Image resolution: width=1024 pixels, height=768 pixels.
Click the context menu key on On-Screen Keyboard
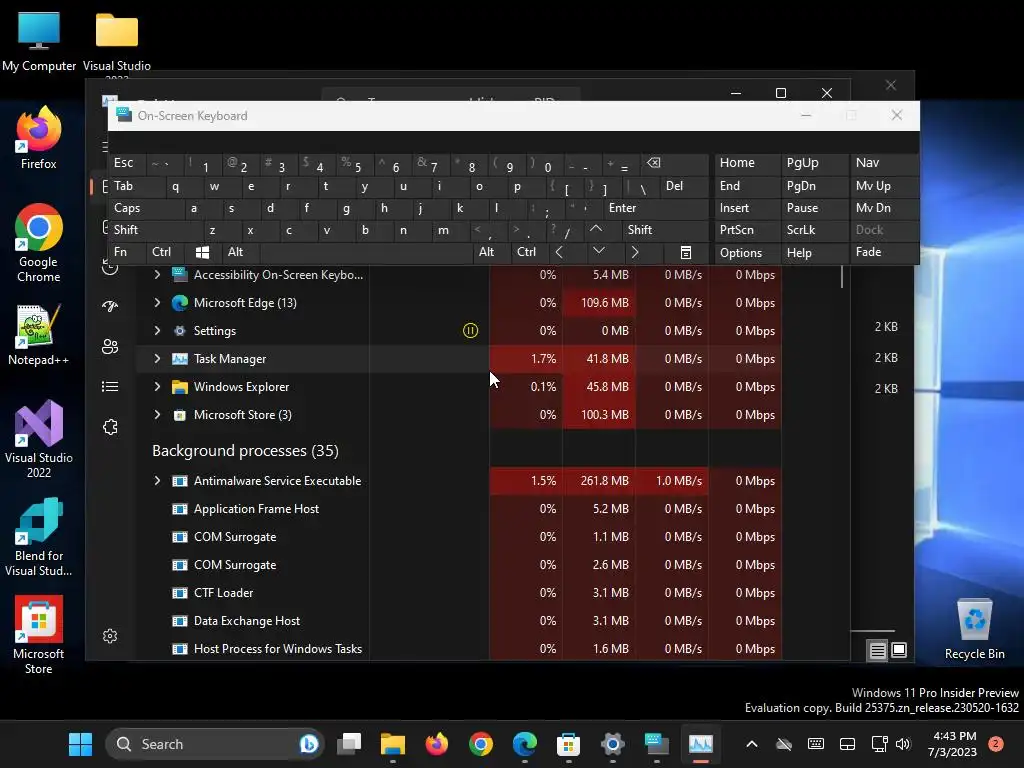click(x=686, y=253)
